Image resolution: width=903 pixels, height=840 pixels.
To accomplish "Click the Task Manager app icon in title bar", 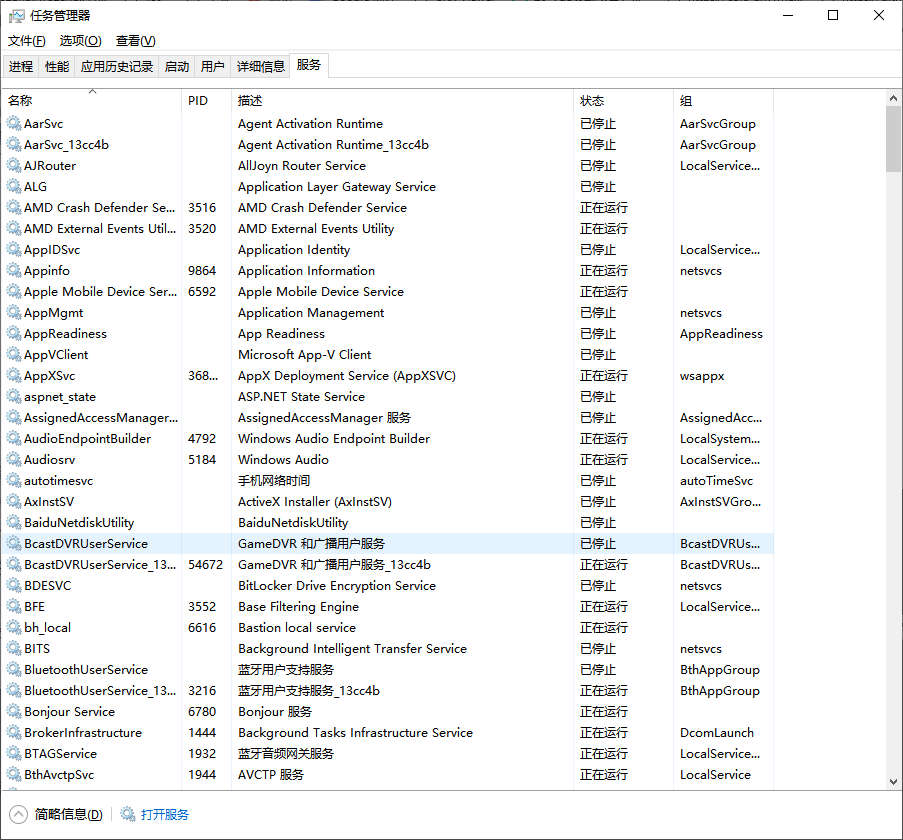I will click(x=17, y=15).
